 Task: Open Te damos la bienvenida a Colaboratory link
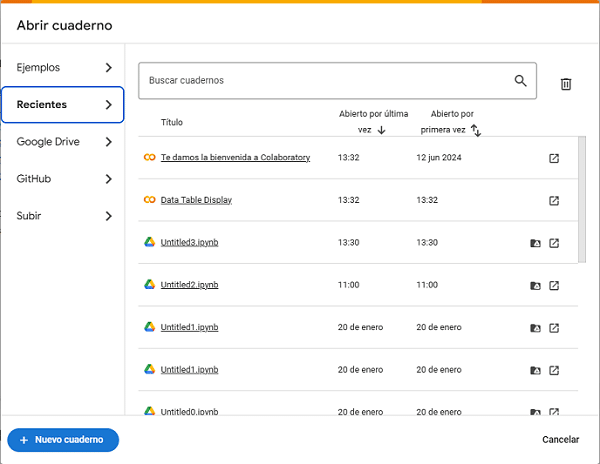pyautogui.click(x=235, y=157)
